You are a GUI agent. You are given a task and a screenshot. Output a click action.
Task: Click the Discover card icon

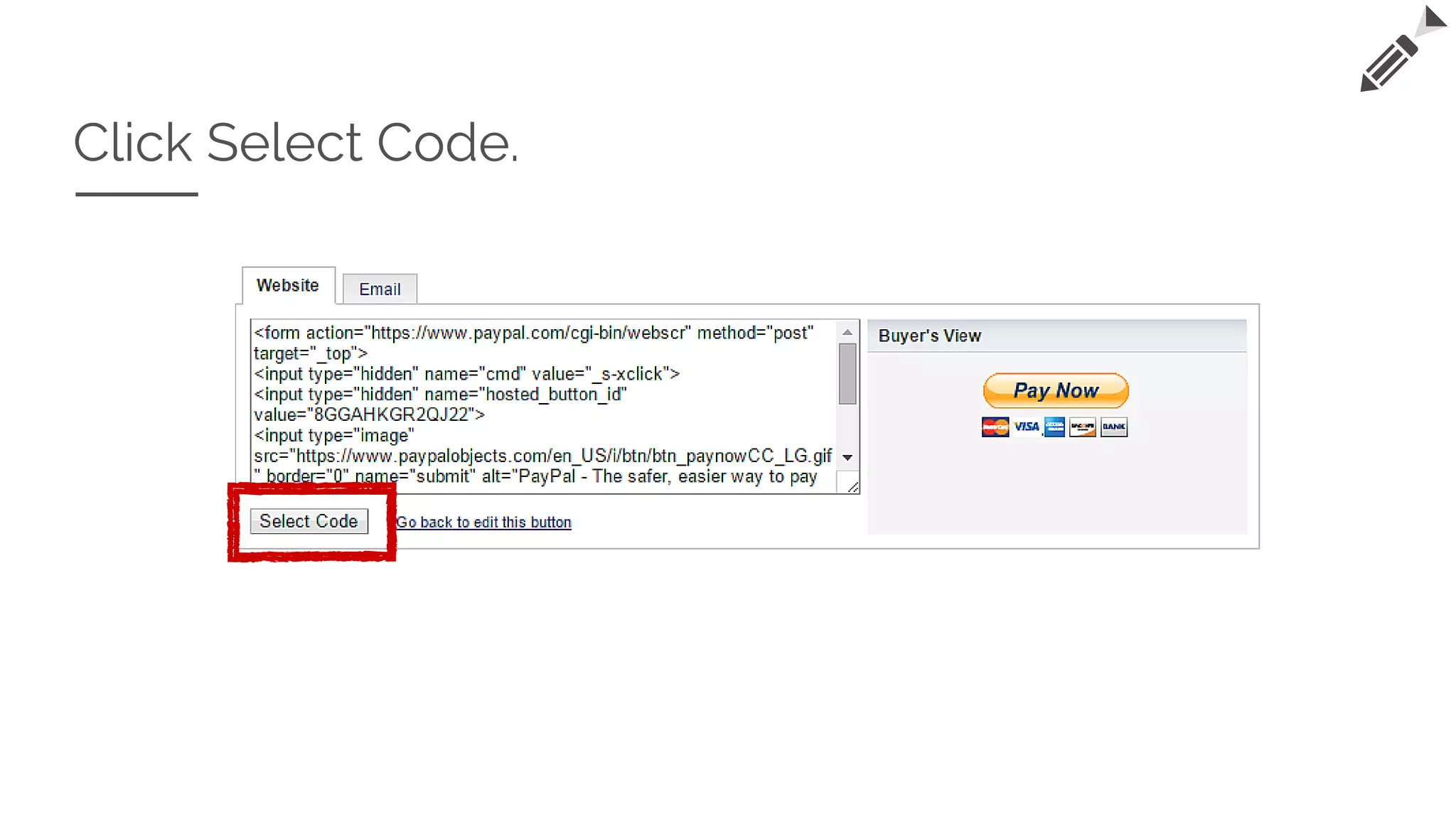click(x=1083, y=427)
